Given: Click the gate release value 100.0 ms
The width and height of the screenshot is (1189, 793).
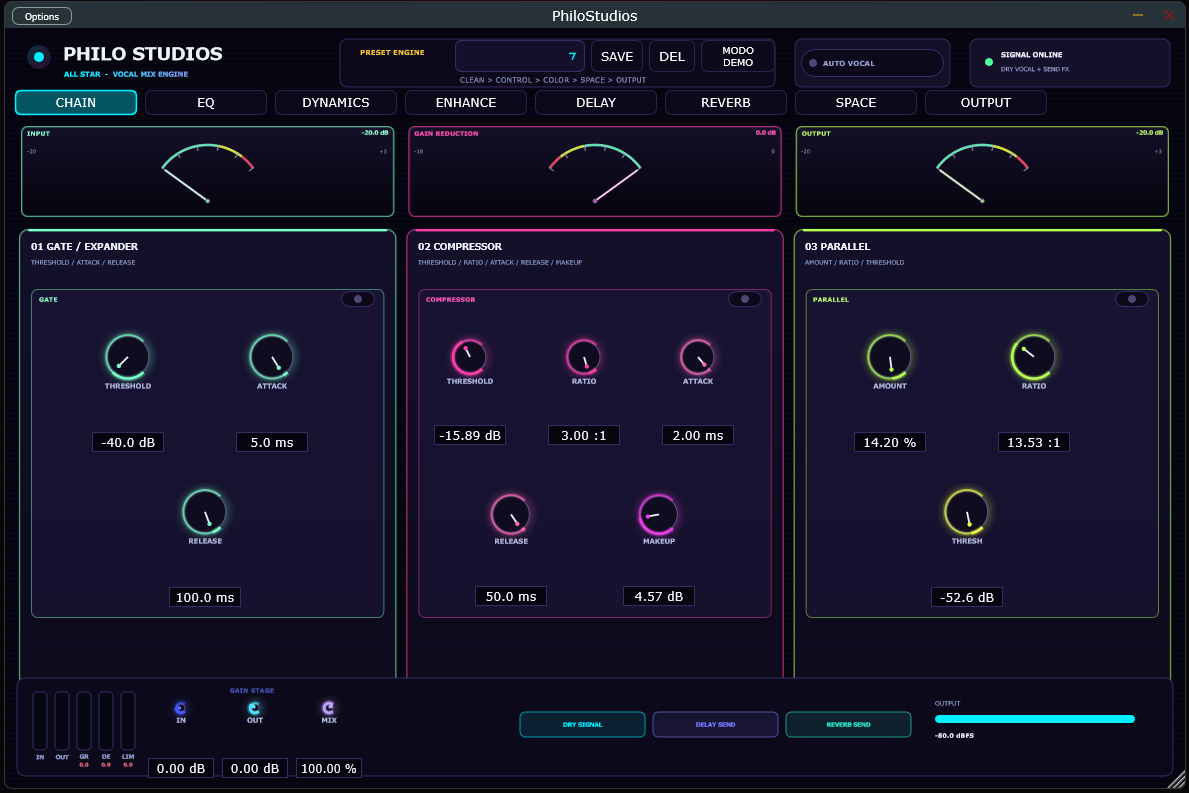Looking at the screenshot, I should (205, 597).
